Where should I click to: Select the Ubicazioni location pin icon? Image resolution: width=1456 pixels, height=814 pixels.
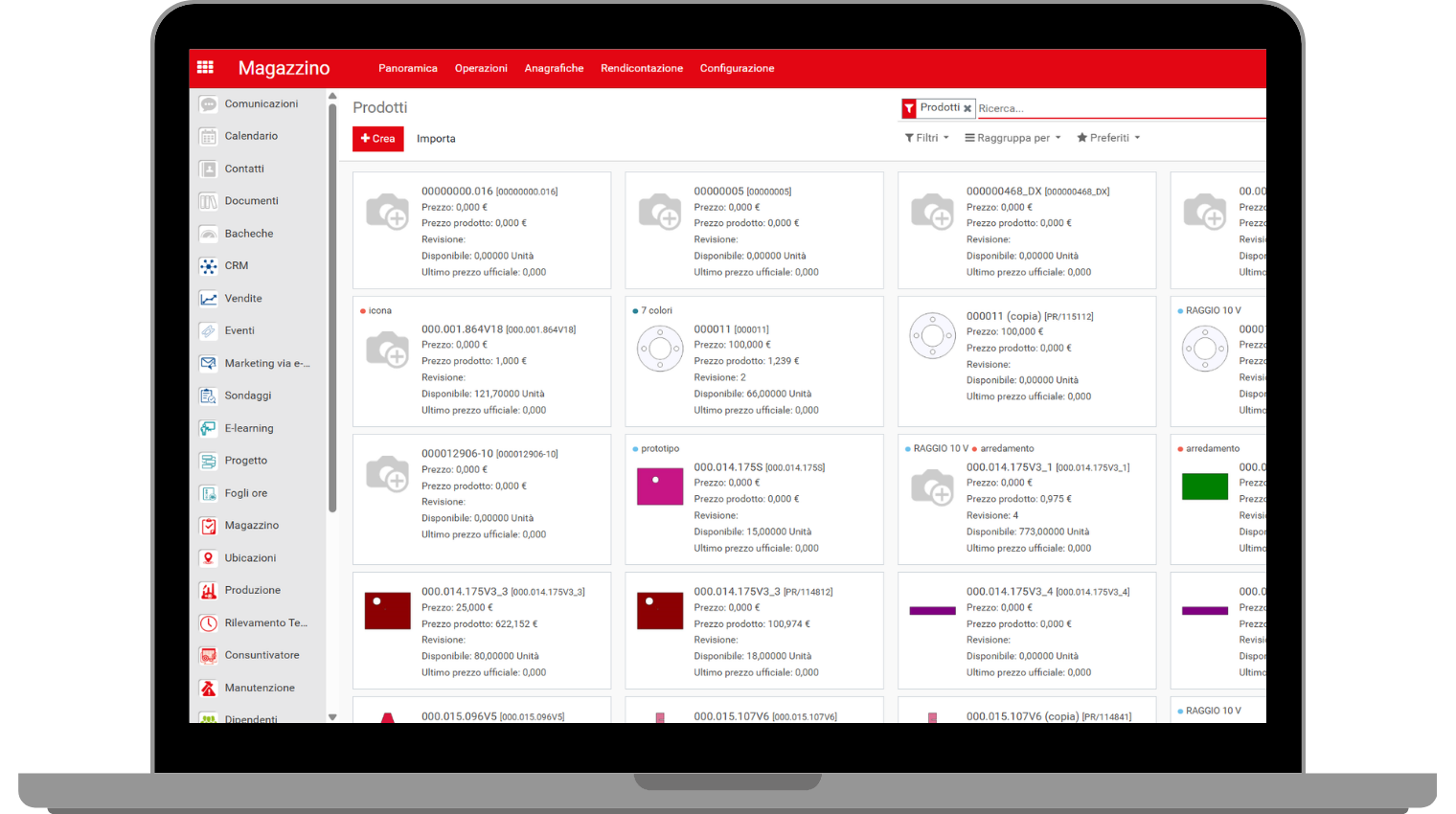coord(208,558)
